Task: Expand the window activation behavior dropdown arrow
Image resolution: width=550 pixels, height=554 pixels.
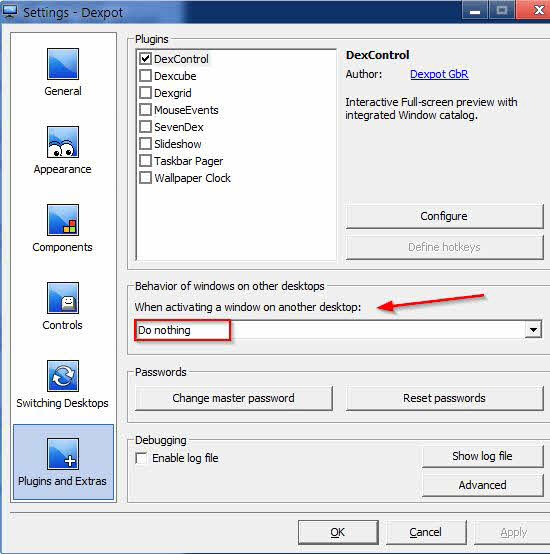Action: (533, 330)
